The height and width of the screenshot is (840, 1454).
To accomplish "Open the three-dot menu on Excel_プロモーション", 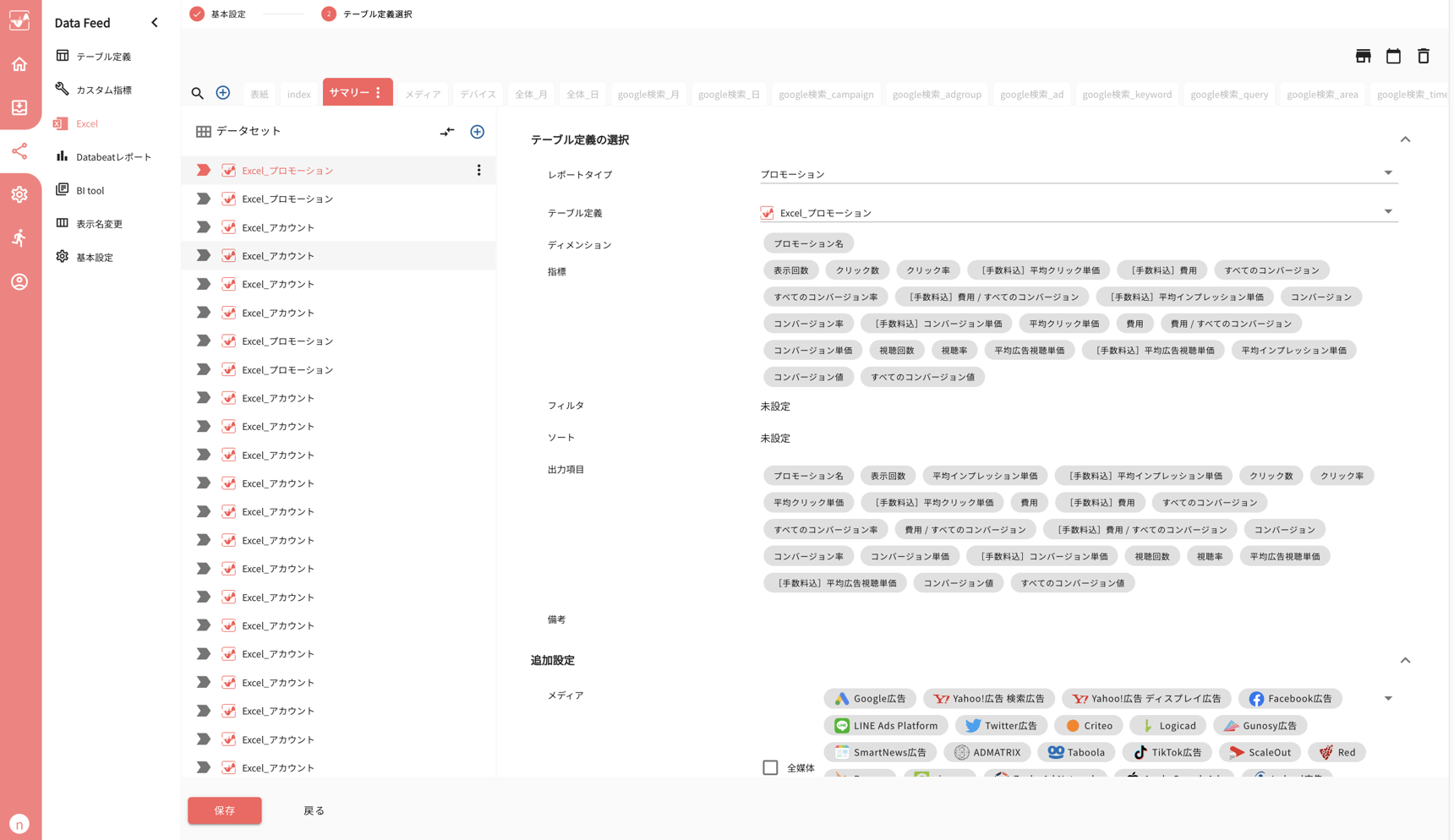I will pyautogui.click(x=479, y=170).
